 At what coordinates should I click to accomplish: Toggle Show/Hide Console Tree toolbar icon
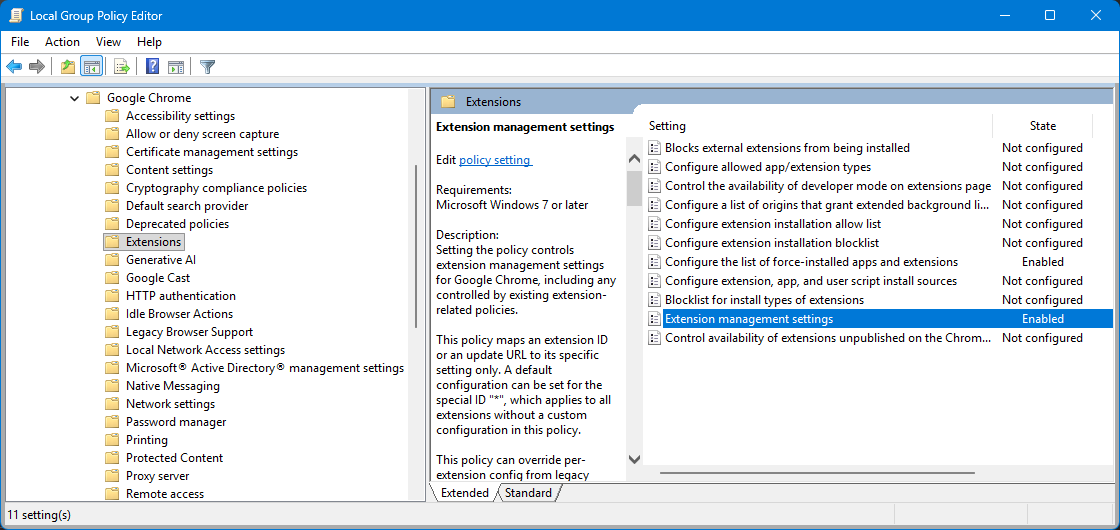(x=91, y=67)
